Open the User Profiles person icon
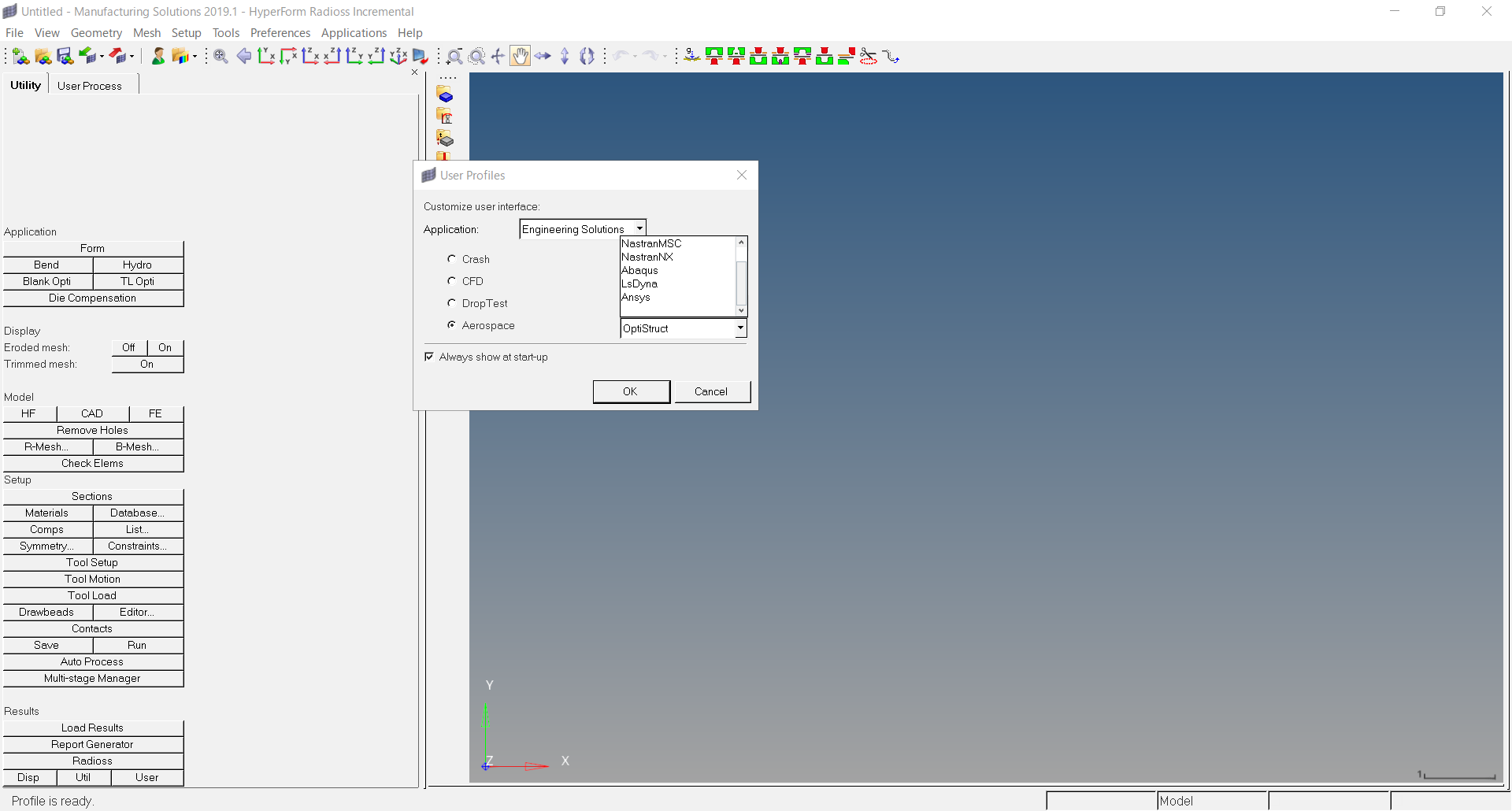 [158, 56]
